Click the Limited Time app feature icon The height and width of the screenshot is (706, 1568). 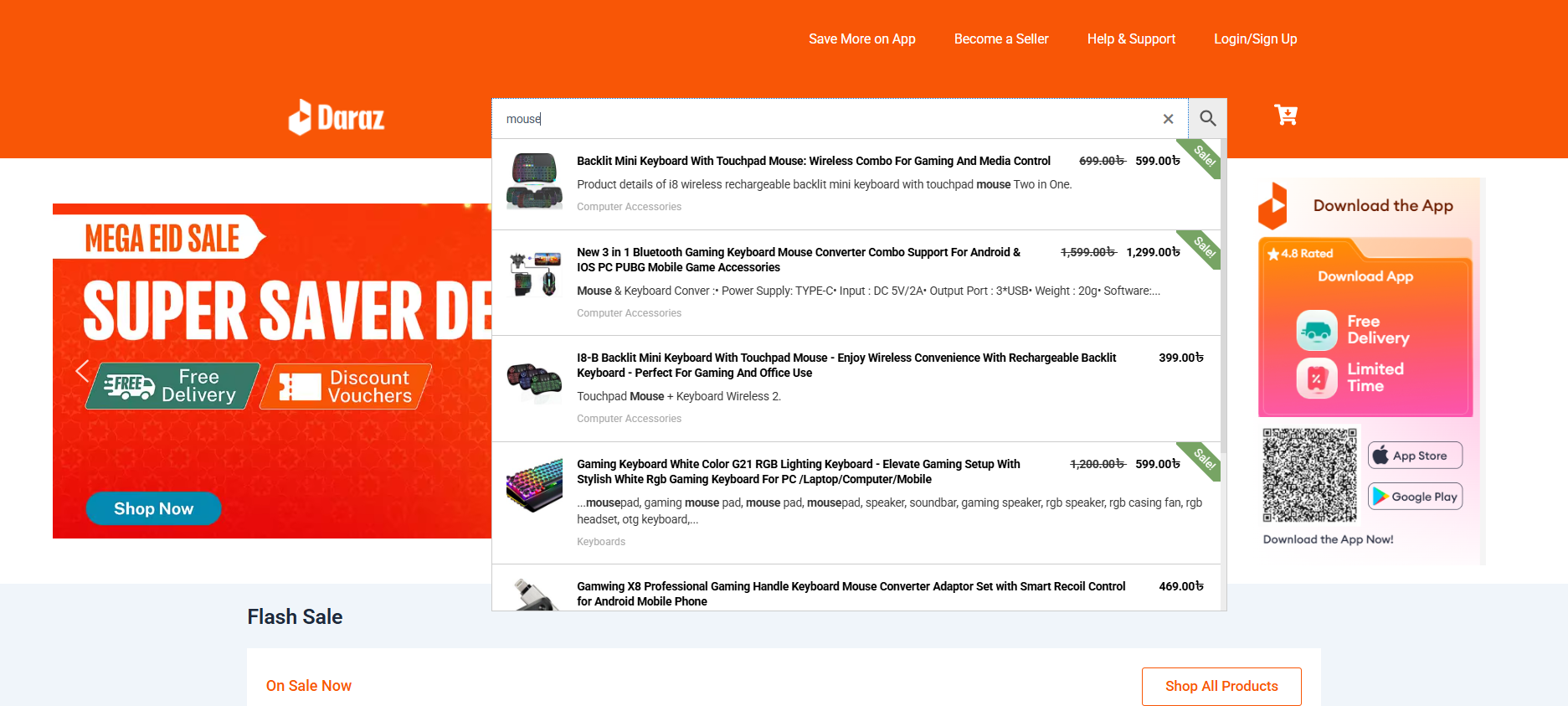click(1317, 378)
